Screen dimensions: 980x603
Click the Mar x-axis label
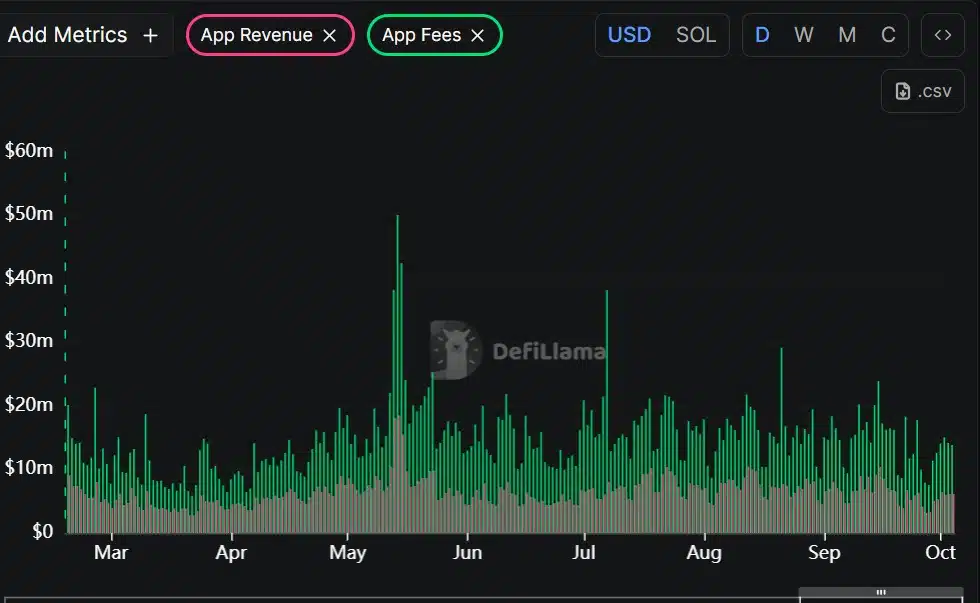click(x=111, y=552)
